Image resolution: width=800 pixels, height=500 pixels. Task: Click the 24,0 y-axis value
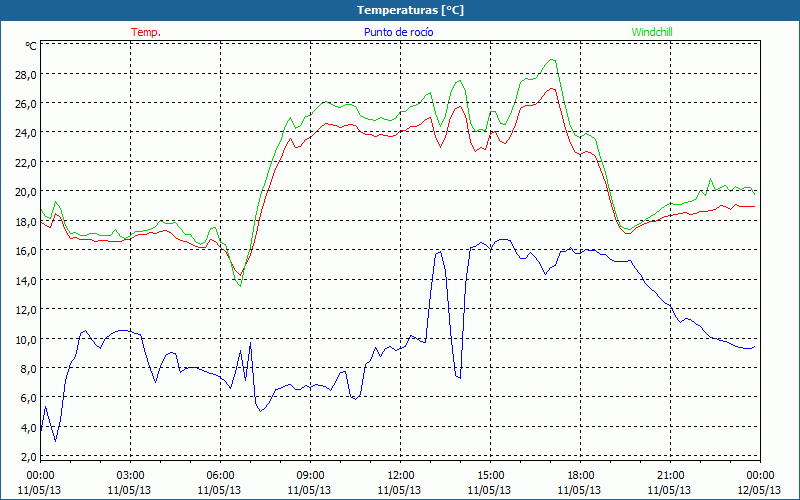26,133
